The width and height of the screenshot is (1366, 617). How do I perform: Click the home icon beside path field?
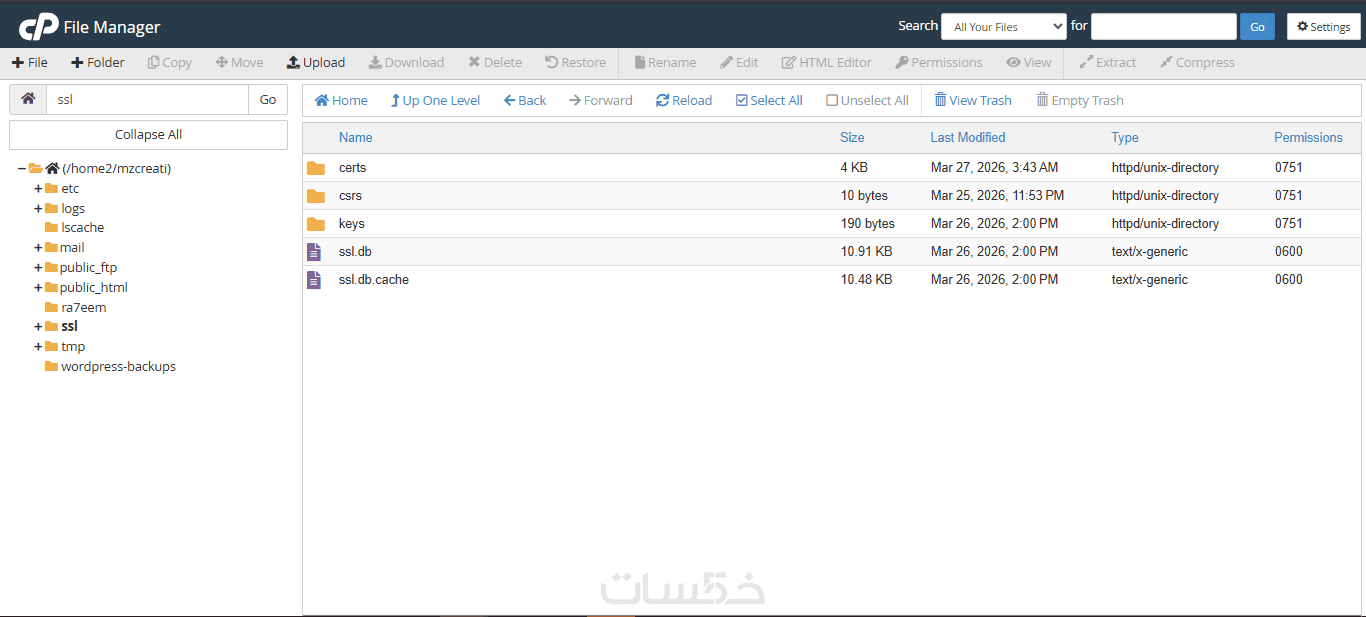28,99
